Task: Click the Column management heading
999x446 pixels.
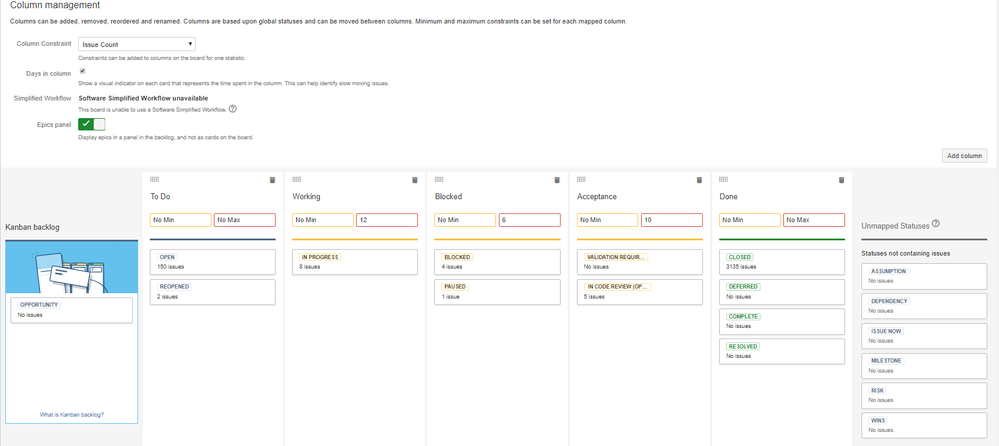Action: pos(55,5)
